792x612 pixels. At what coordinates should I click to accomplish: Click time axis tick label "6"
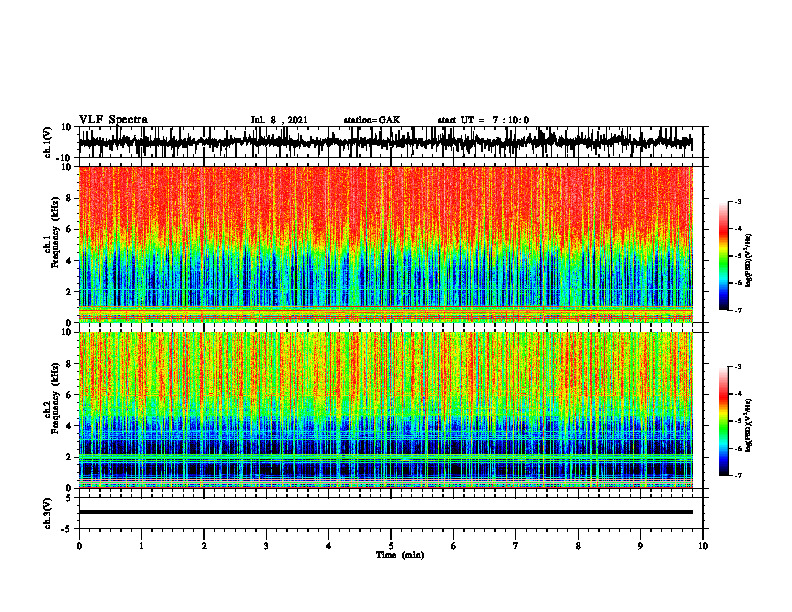454,546
